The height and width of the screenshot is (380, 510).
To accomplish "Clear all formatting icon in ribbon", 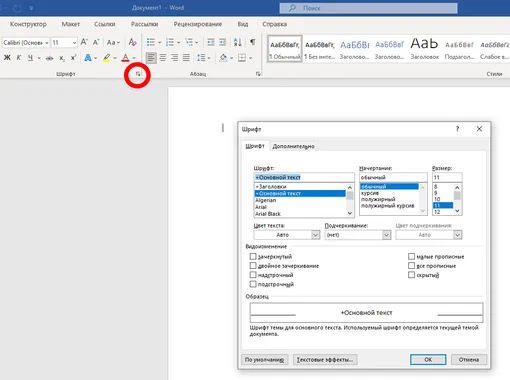I will pyautogui.click(x=132, y=42).
